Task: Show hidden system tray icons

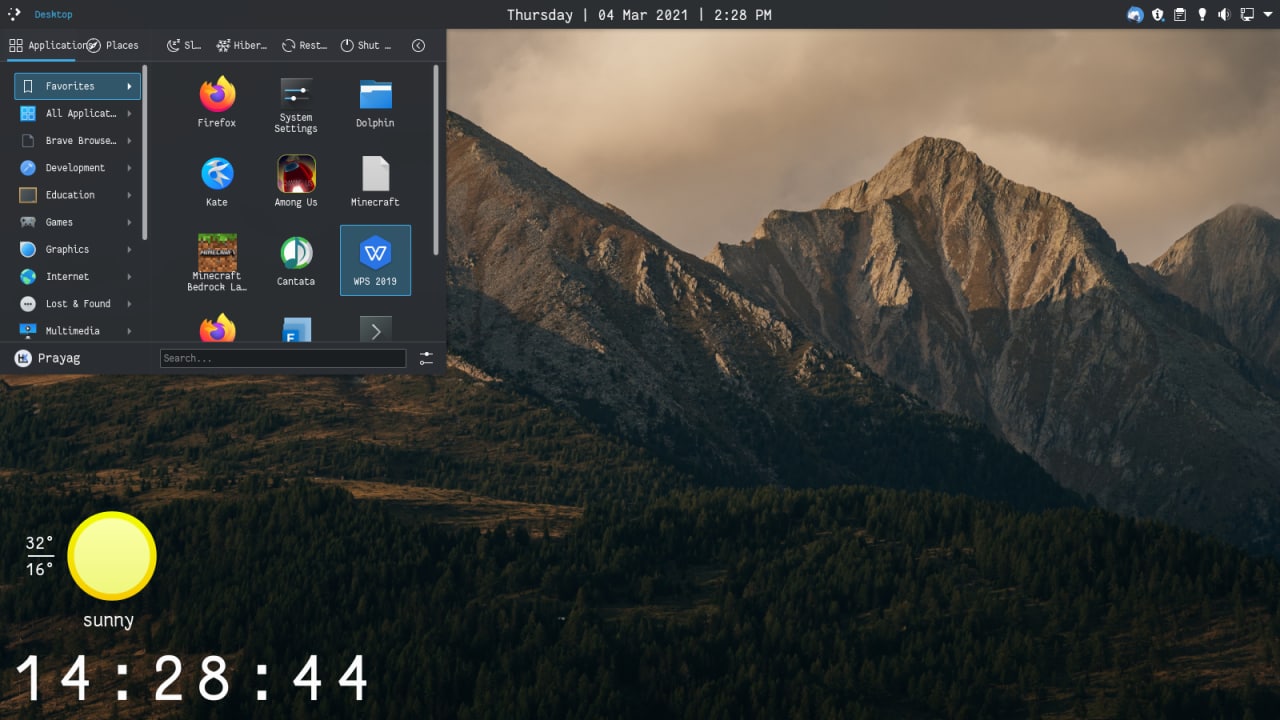Action: pos(1267,14)
